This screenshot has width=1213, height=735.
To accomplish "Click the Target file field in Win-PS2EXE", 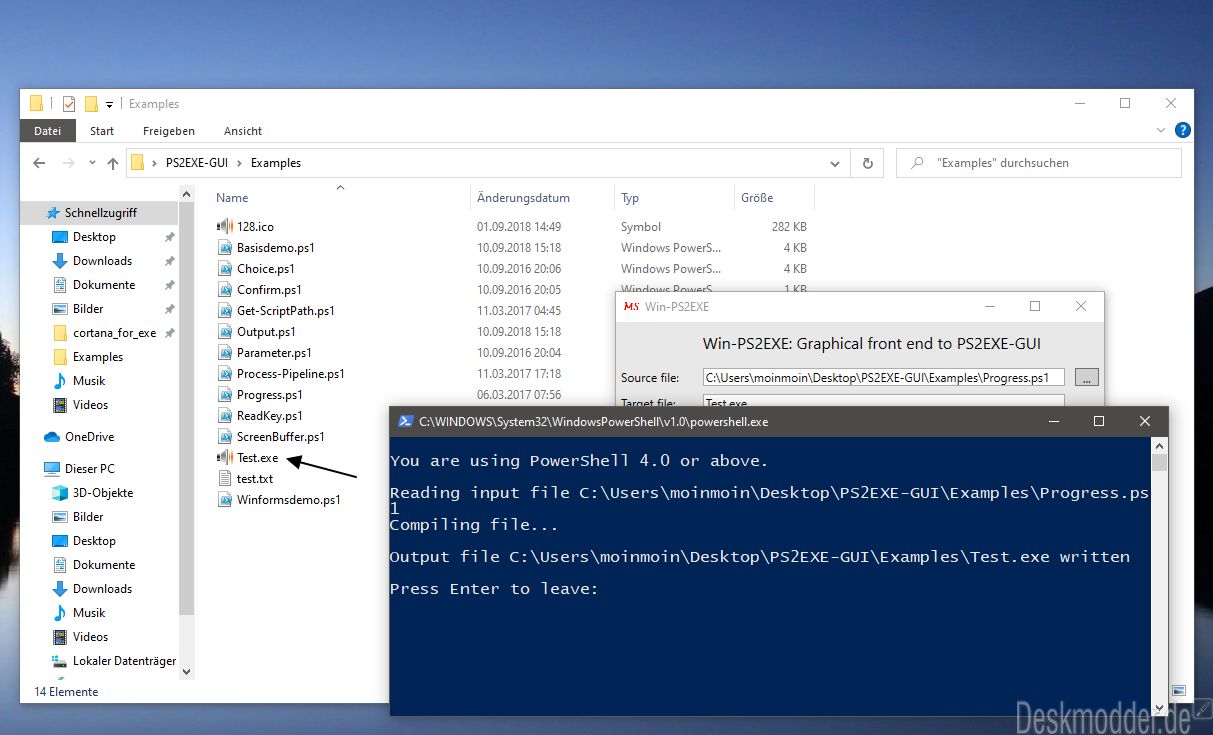I will point(884,402).
